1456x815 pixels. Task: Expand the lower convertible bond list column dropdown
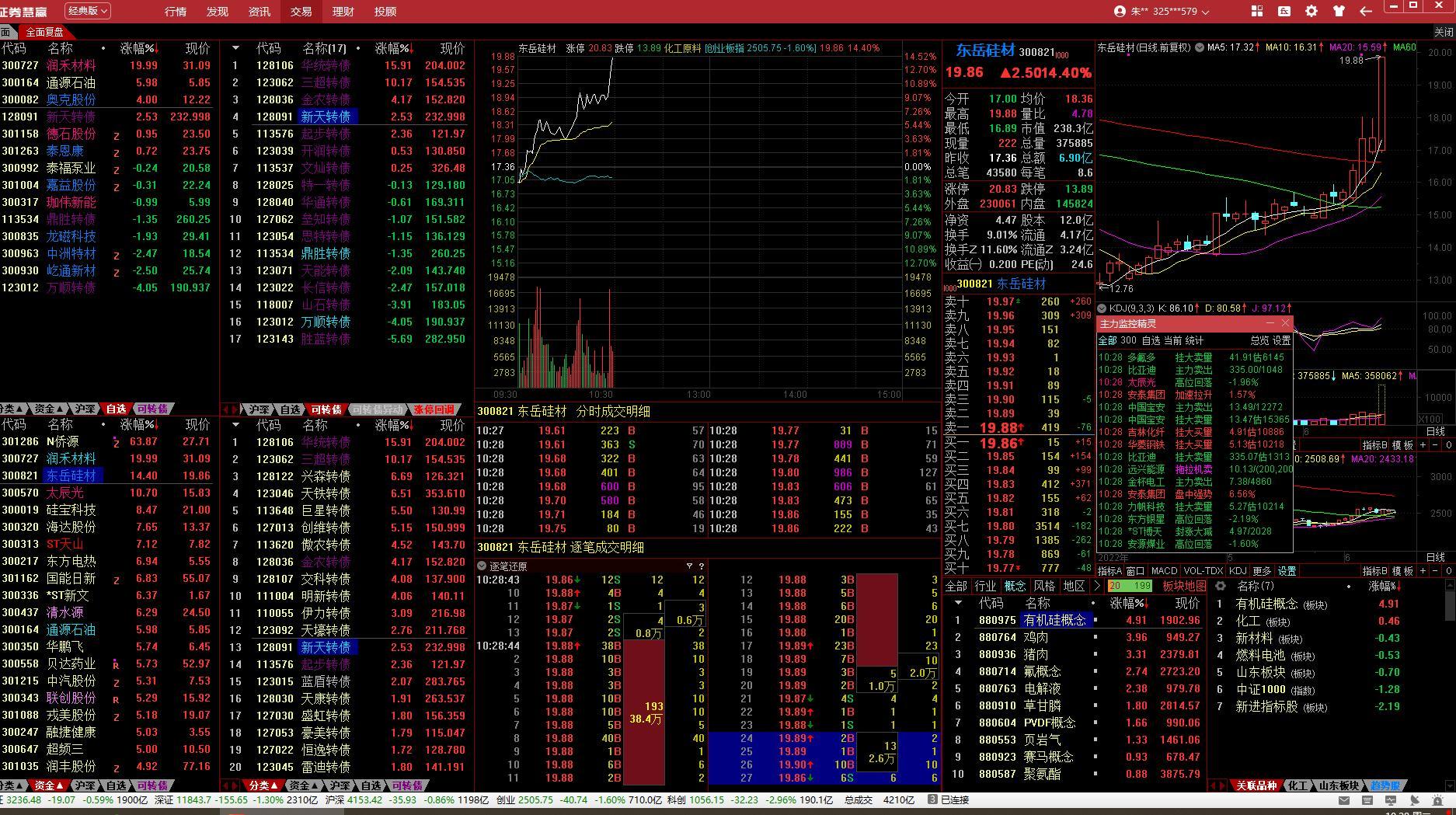point(235,425)
